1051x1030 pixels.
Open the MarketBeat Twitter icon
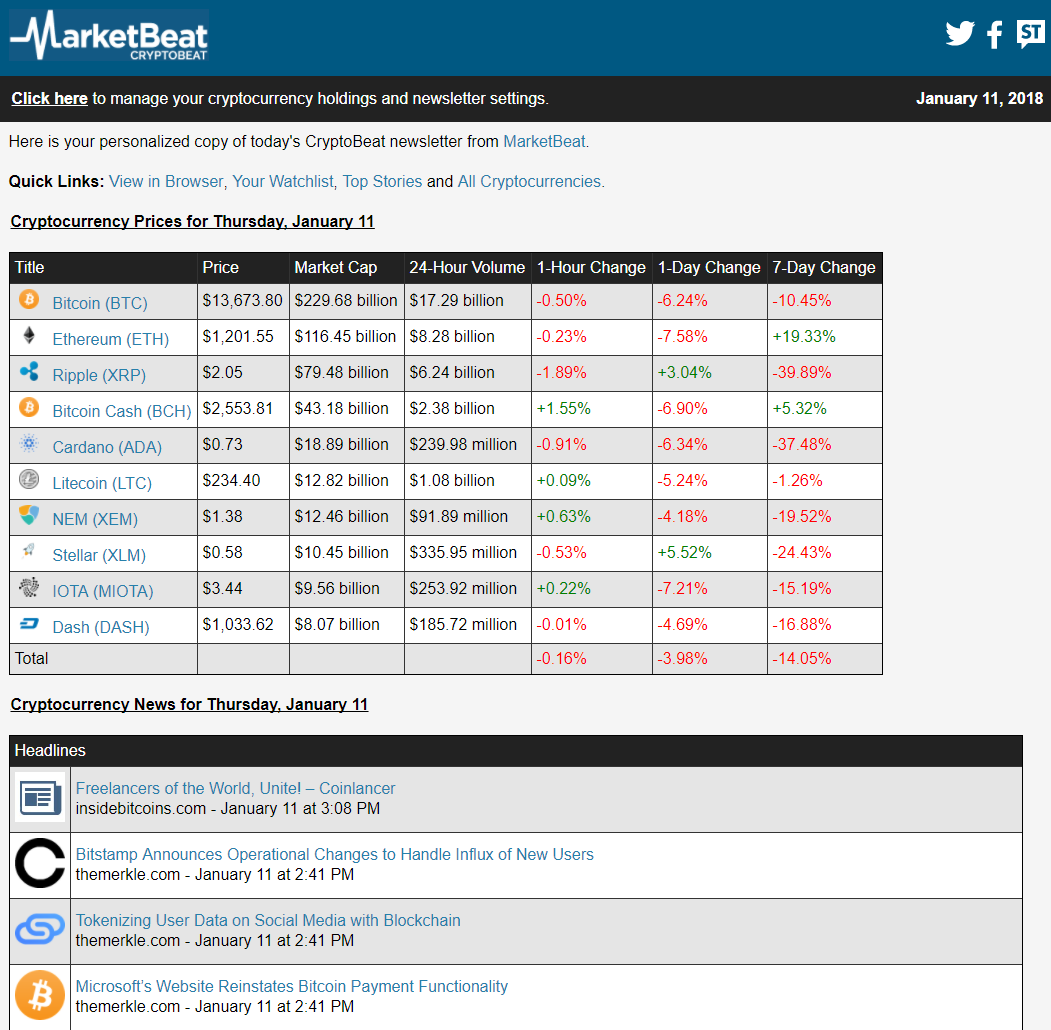959,34
